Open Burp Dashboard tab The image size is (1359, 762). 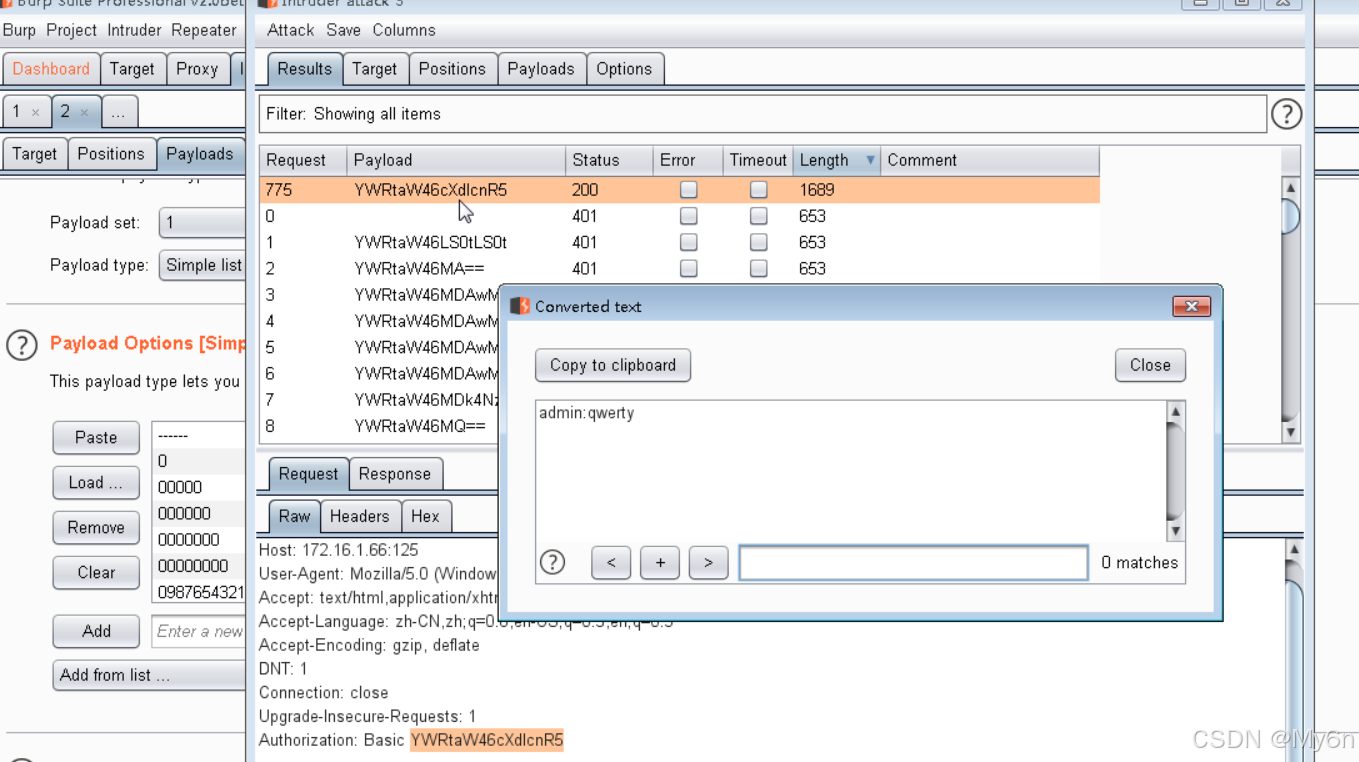(x=51, y=69)
